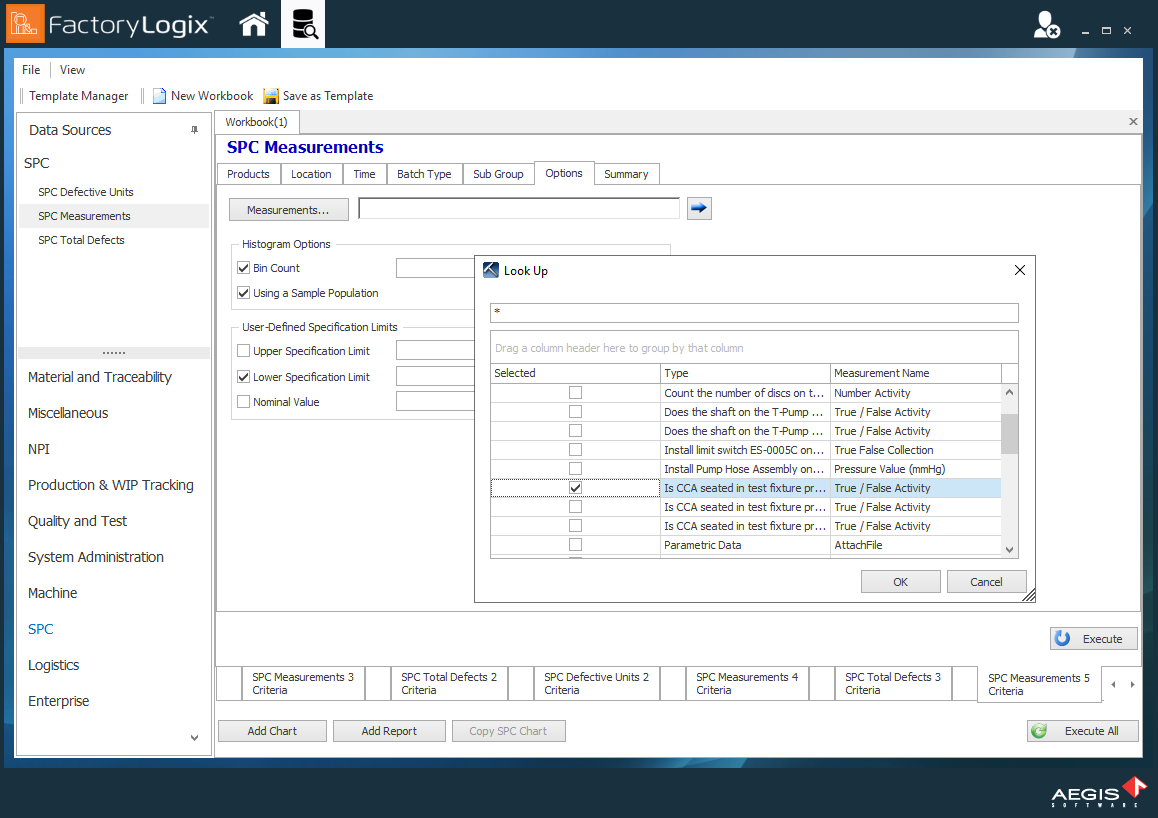
Task: Unpin the Data Sources panel
Action: [196, 129]
